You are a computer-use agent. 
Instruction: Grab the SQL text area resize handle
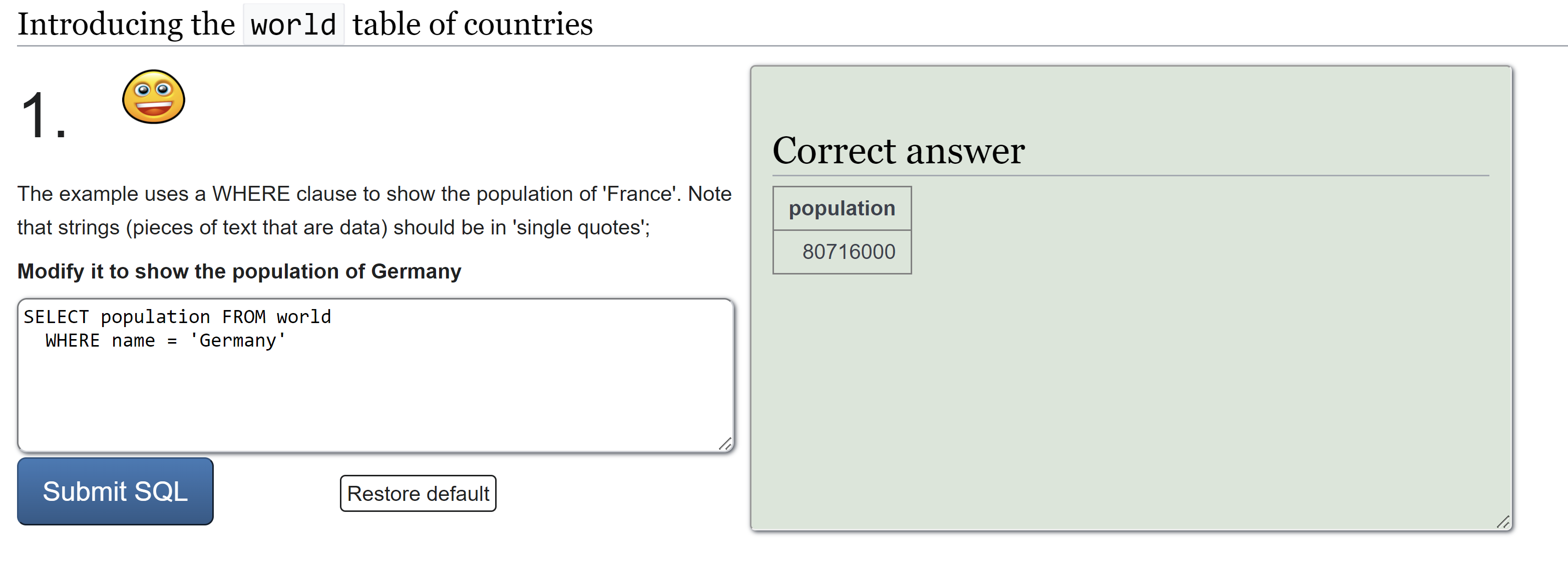coord(724,444)
